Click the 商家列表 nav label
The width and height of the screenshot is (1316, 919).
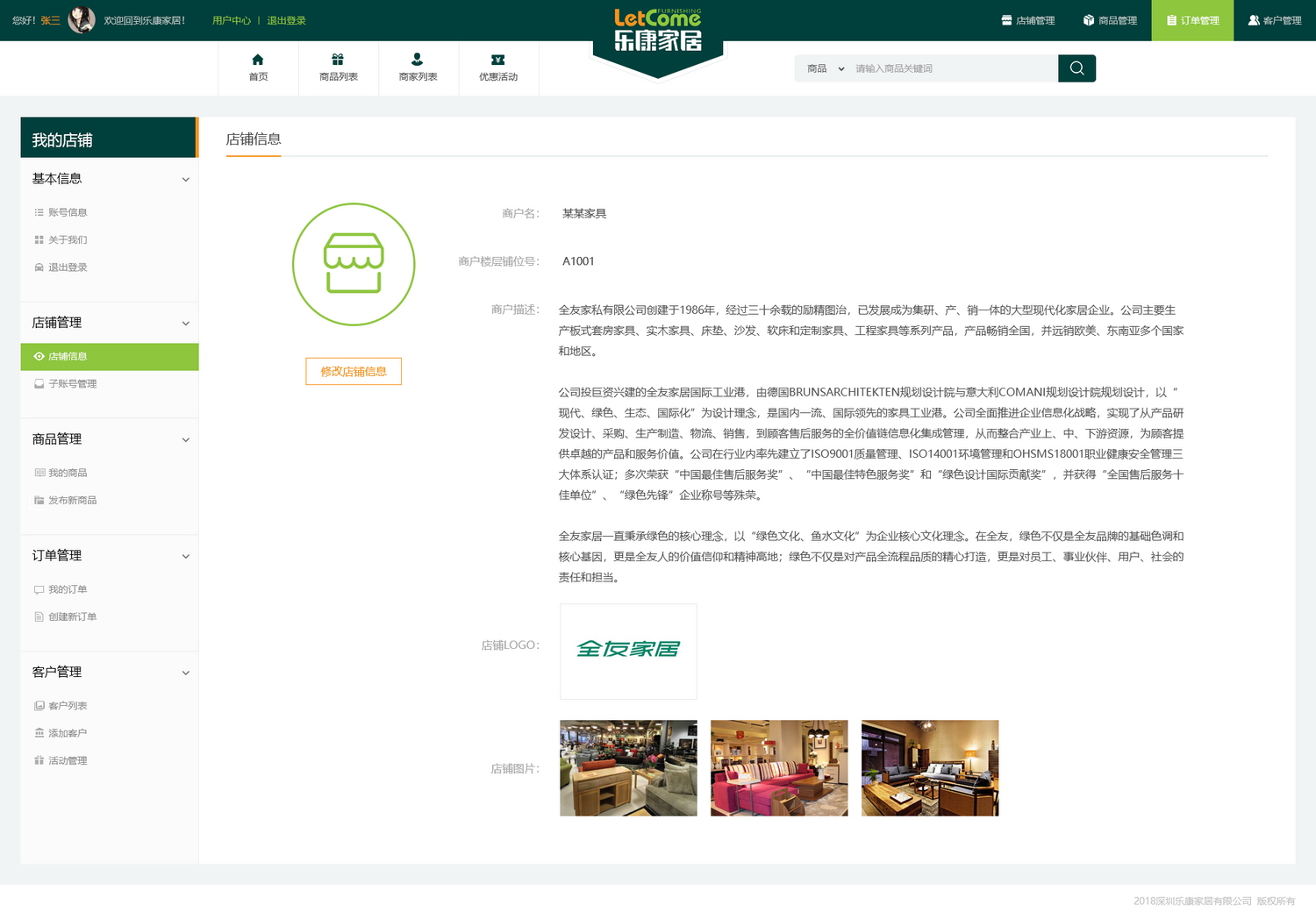tap(418, 77)
